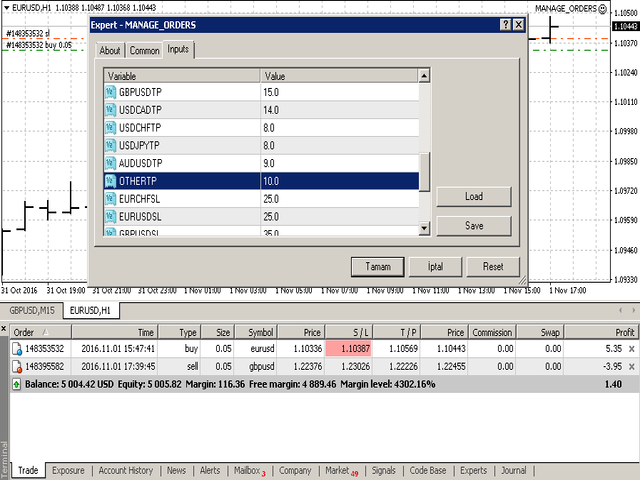Select the EURUSD,H1 chart tab
The height and width of the screenshot is (480, 640).
pos(90,311)
